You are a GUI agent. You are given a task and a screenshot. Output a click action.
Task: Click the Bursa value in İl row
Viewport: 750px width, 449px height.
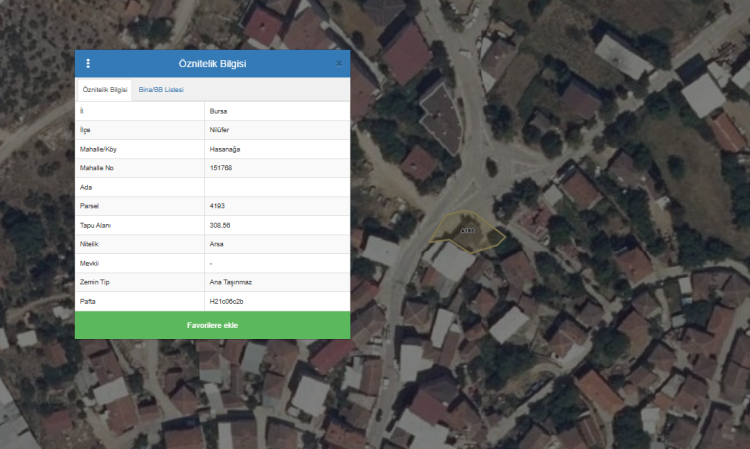[218, 111]
